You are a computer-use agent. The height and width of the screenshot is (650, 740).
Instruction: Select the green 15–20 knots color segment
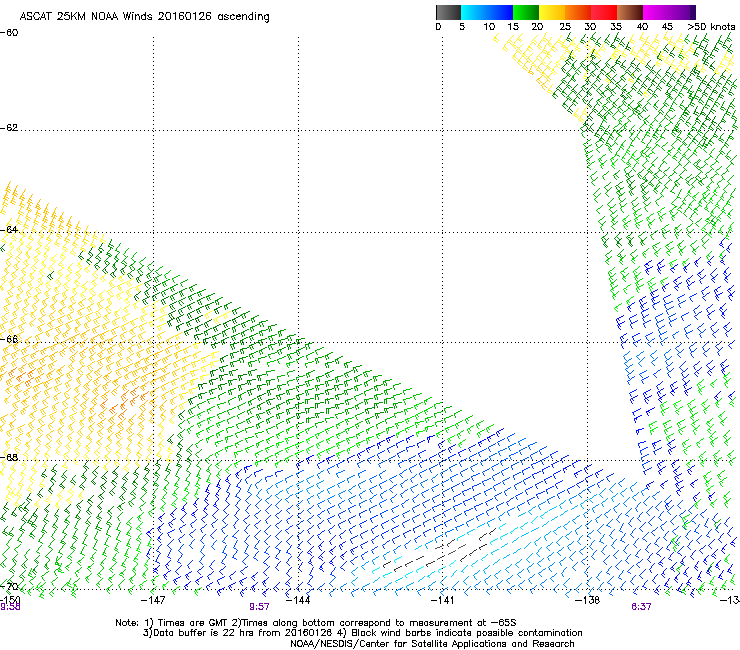point(526,12)
